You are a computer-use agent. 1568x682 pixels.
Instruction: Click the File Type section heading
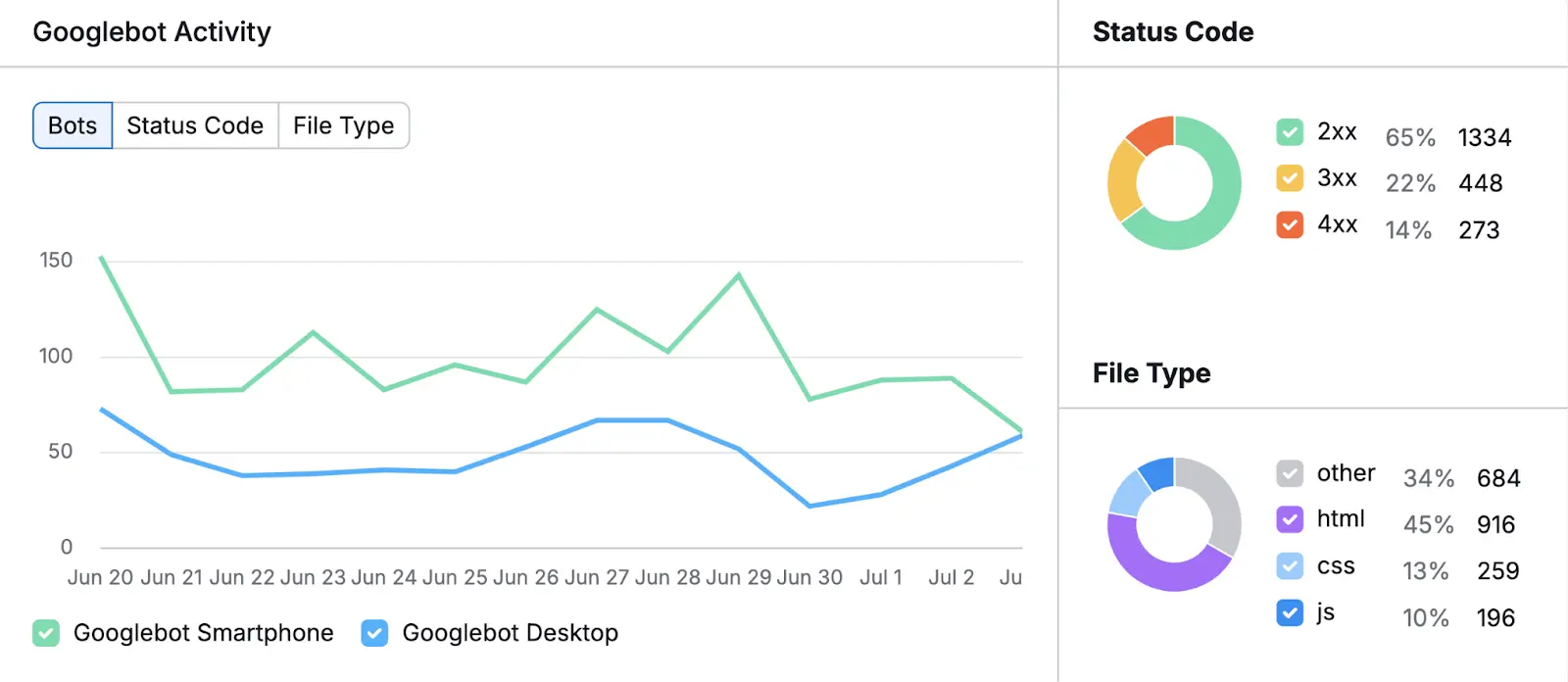[1151, 373]
